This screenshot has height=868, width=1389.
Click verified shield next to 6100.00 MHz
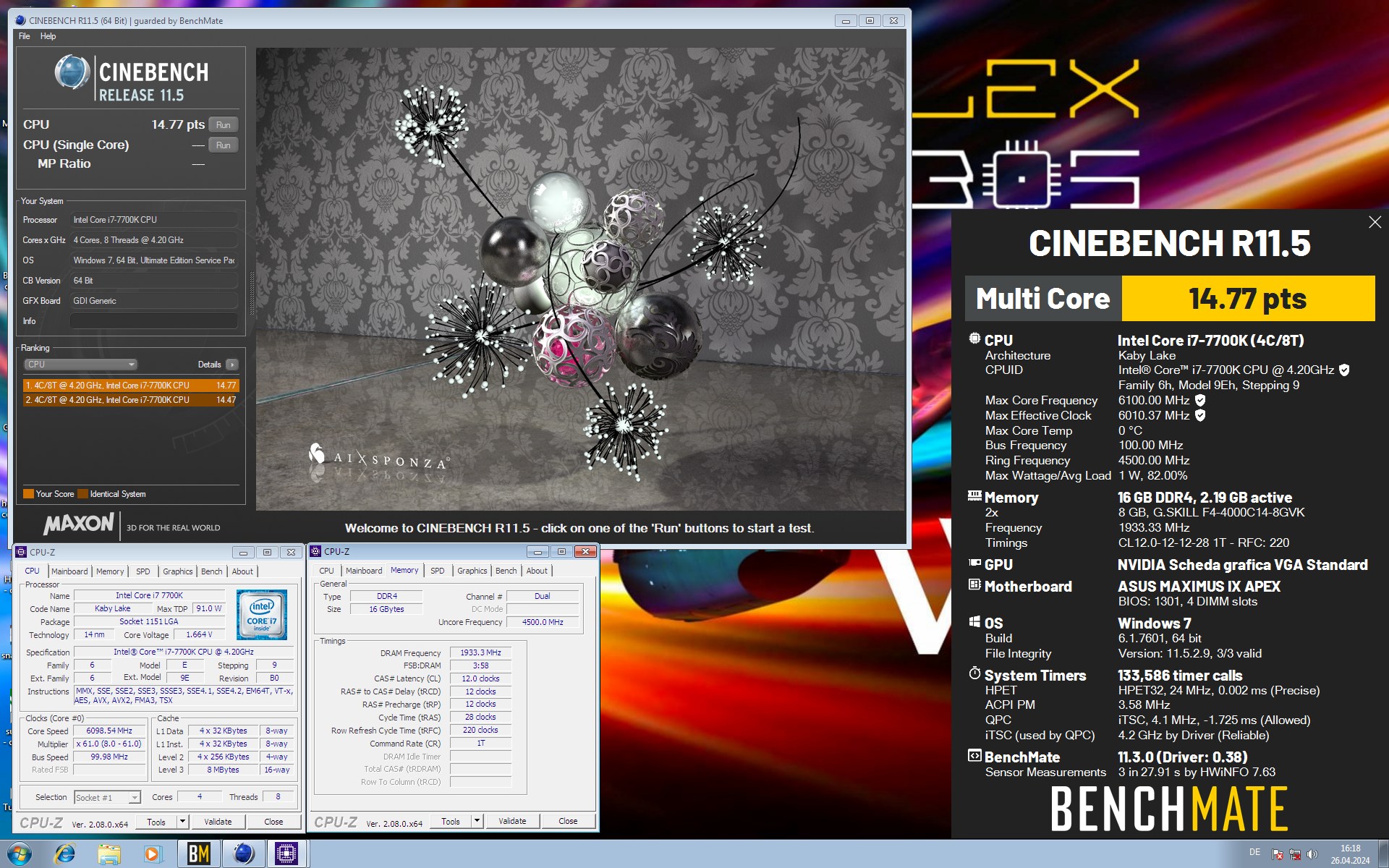click(x=1200, y=400)
